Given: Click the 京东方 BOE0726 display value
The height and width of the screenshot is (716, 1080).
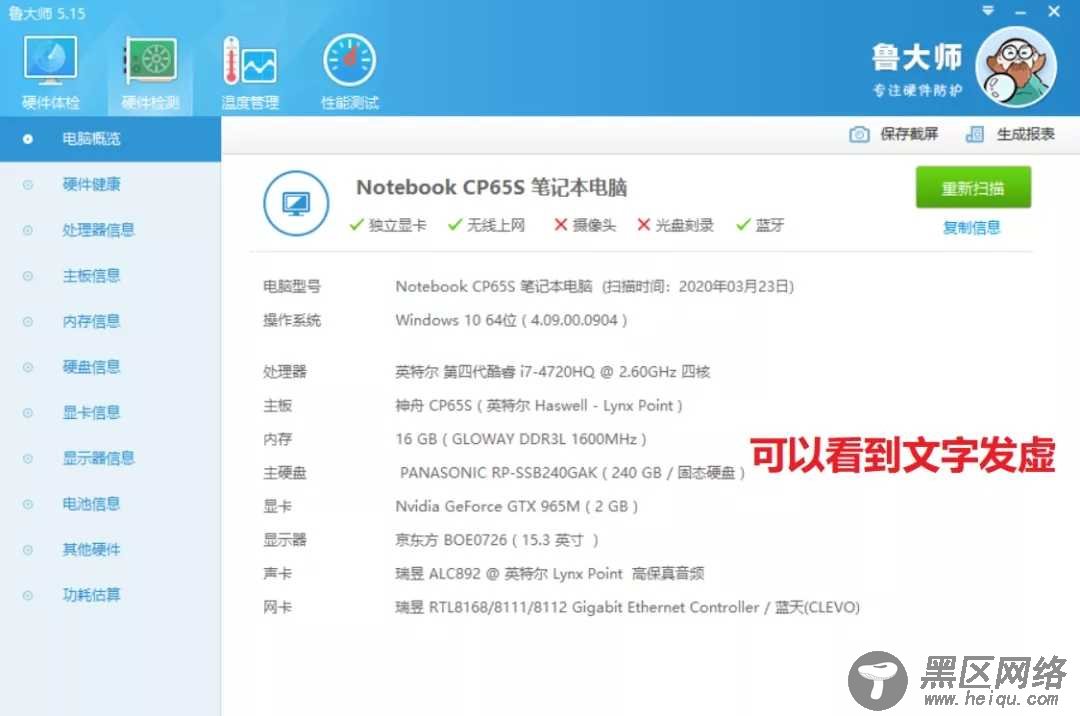Looking at the screenshot, I should pyautogui.click(x=497, y=540).
